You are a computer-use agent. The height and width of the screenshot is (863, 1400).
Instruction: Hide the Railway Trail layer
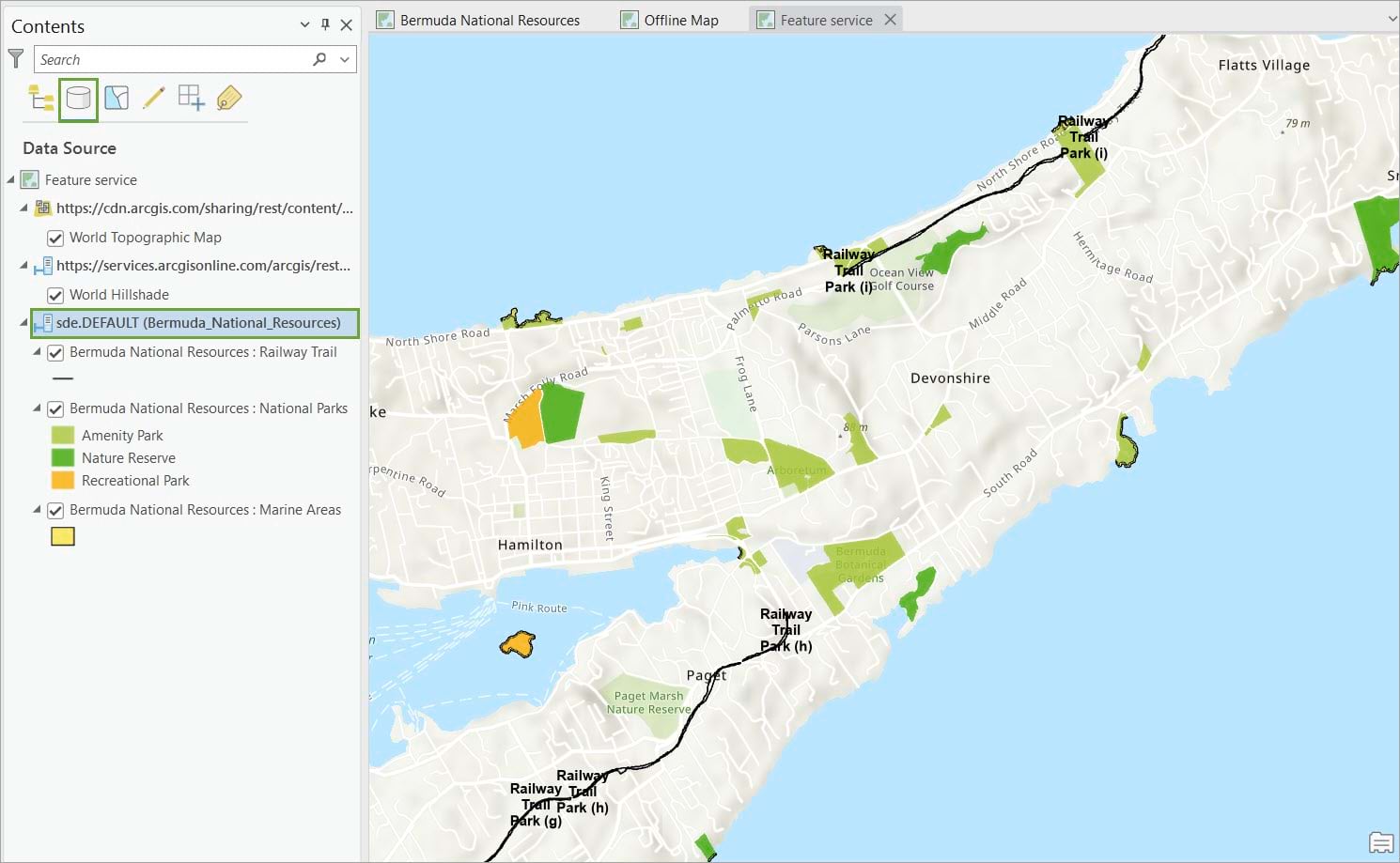[55, 353]
